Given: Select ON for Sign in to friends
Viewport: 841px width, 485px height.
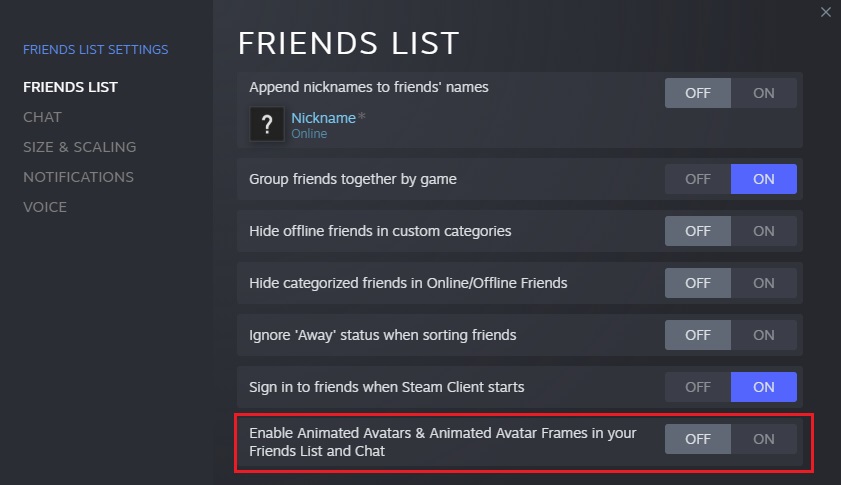Looking at the screenshot, I should 764,386.
